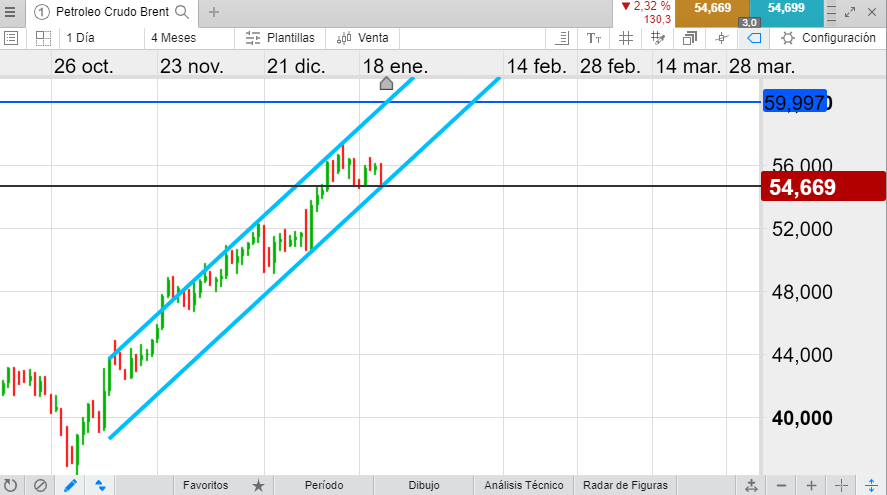Click the home marker on time axis
Screen dimensions: 887x495
pyautogui.click(x=386, y=84)
